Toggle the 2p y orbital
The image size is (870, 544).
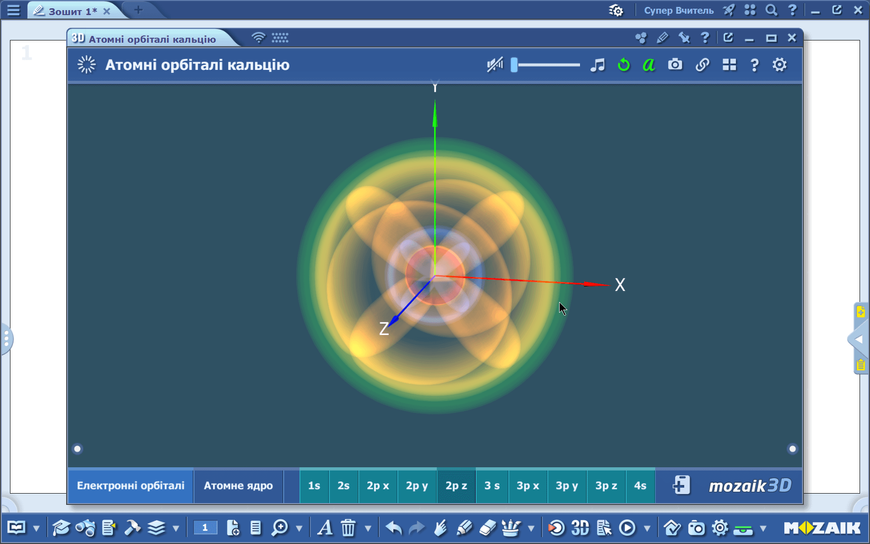[417, 486]
